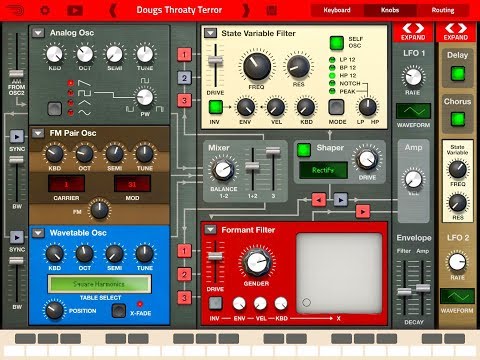Open the Square Harmonics table select display
Viewport: 480px width, 360px height.
coord(99,284)
